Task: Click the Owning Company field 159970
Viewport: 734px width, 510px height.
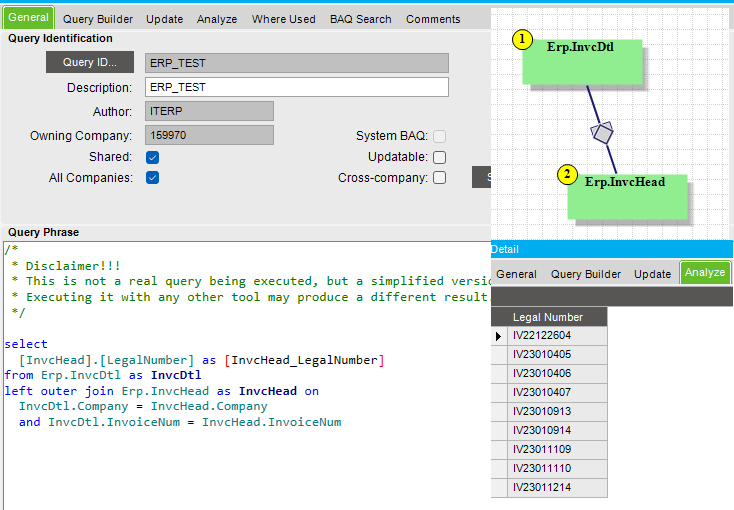Action: [x=209, y=135]
